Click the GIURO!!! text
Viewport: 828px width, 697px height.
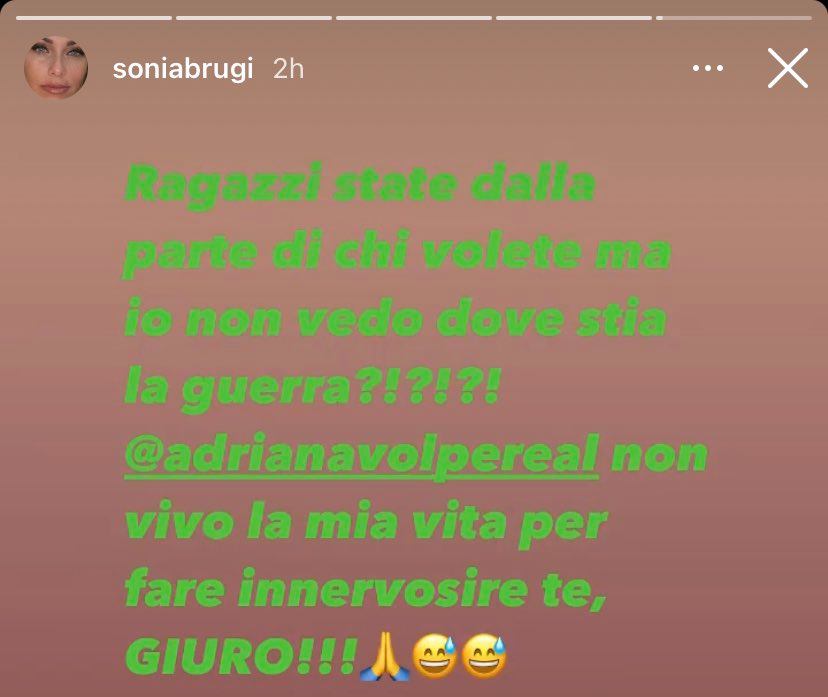(x=241, y=658)
